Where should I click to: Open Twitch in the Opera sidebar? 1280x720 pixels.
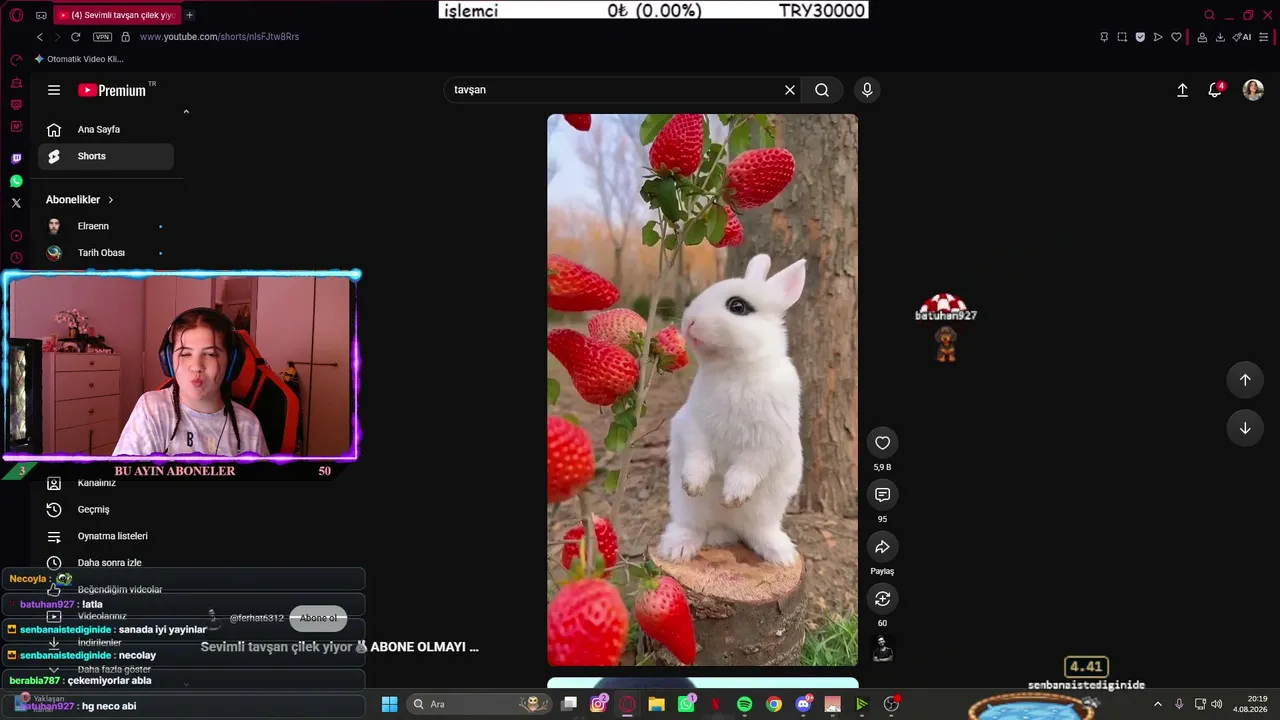pos(16,159)
